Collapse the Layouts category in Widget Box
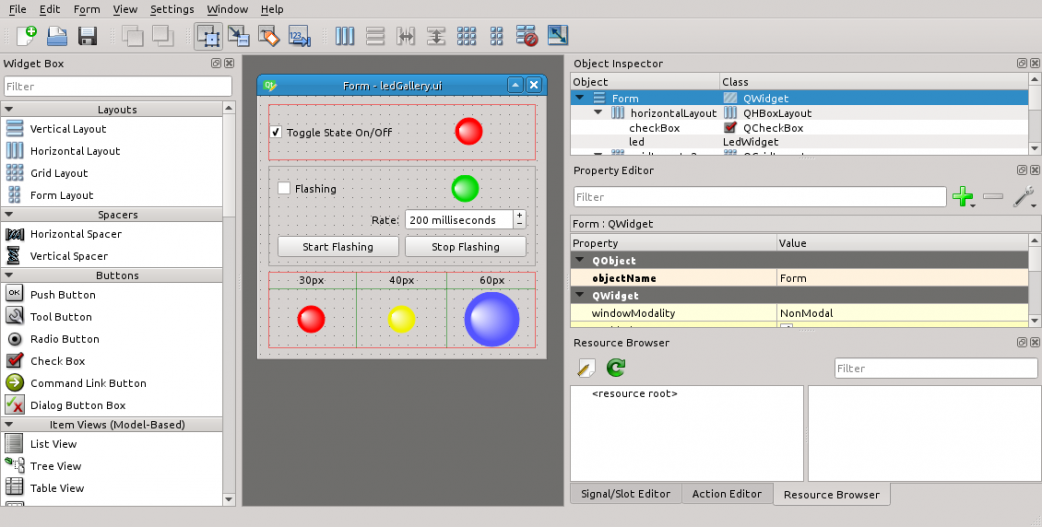 pyautogui.click(x=10, y=109)
